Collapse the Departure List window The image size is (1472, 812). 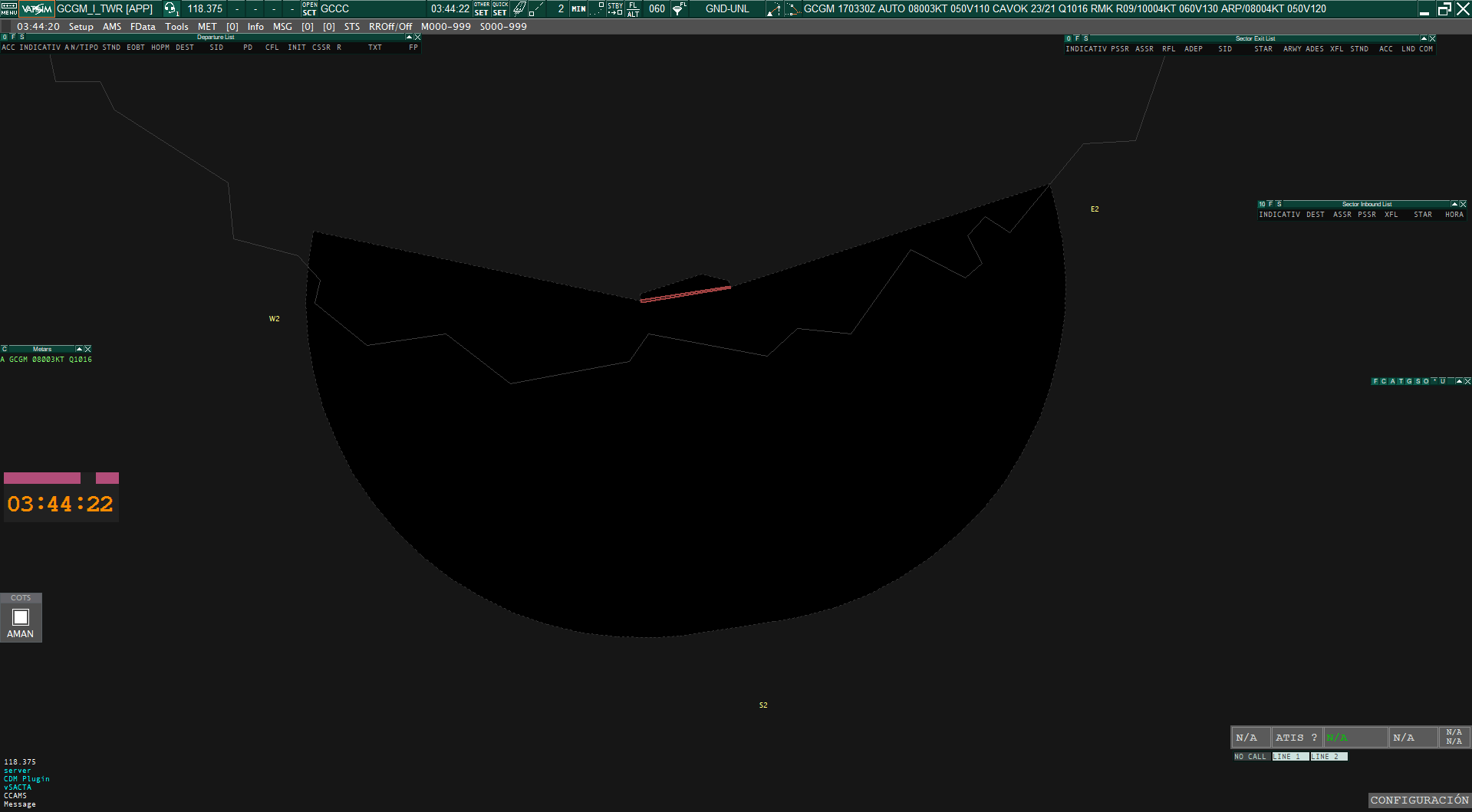[x=409, y=37]
